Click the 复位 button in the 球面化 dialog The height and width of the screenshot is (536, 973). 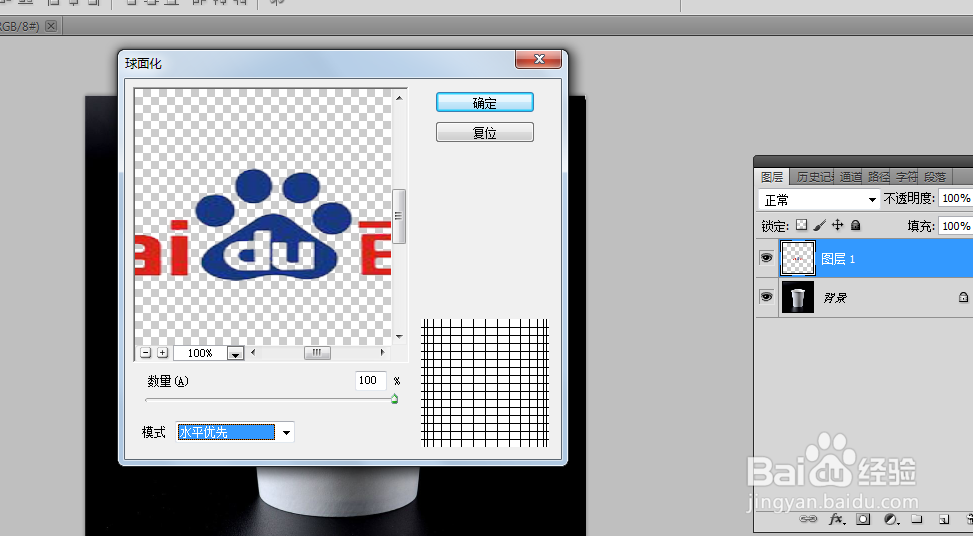point(485,132)
